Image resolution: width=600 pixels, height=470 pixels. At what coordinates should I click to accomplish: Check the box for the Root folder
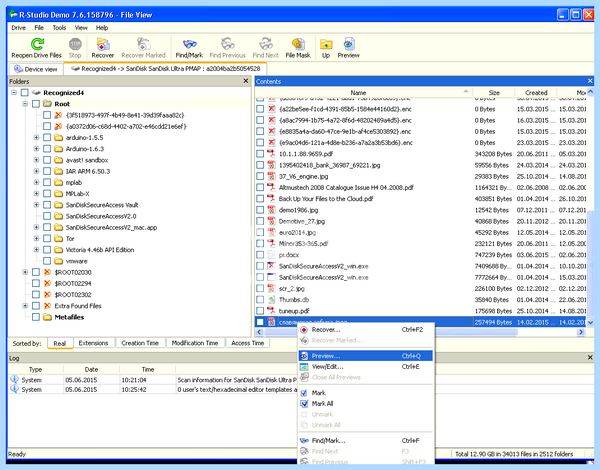[36, 104]
